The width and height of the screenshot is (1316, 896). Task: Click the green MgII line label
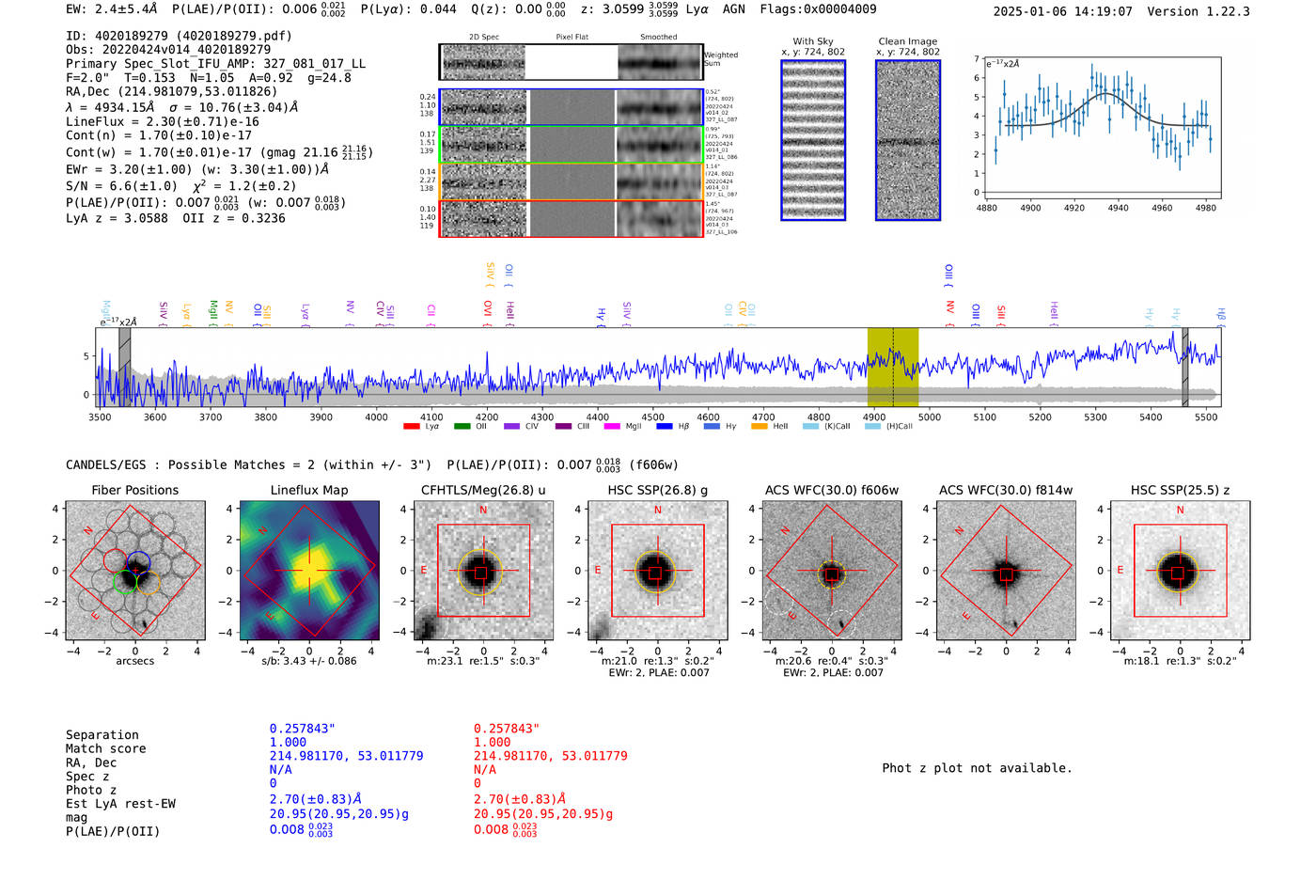tap(213, 311)
